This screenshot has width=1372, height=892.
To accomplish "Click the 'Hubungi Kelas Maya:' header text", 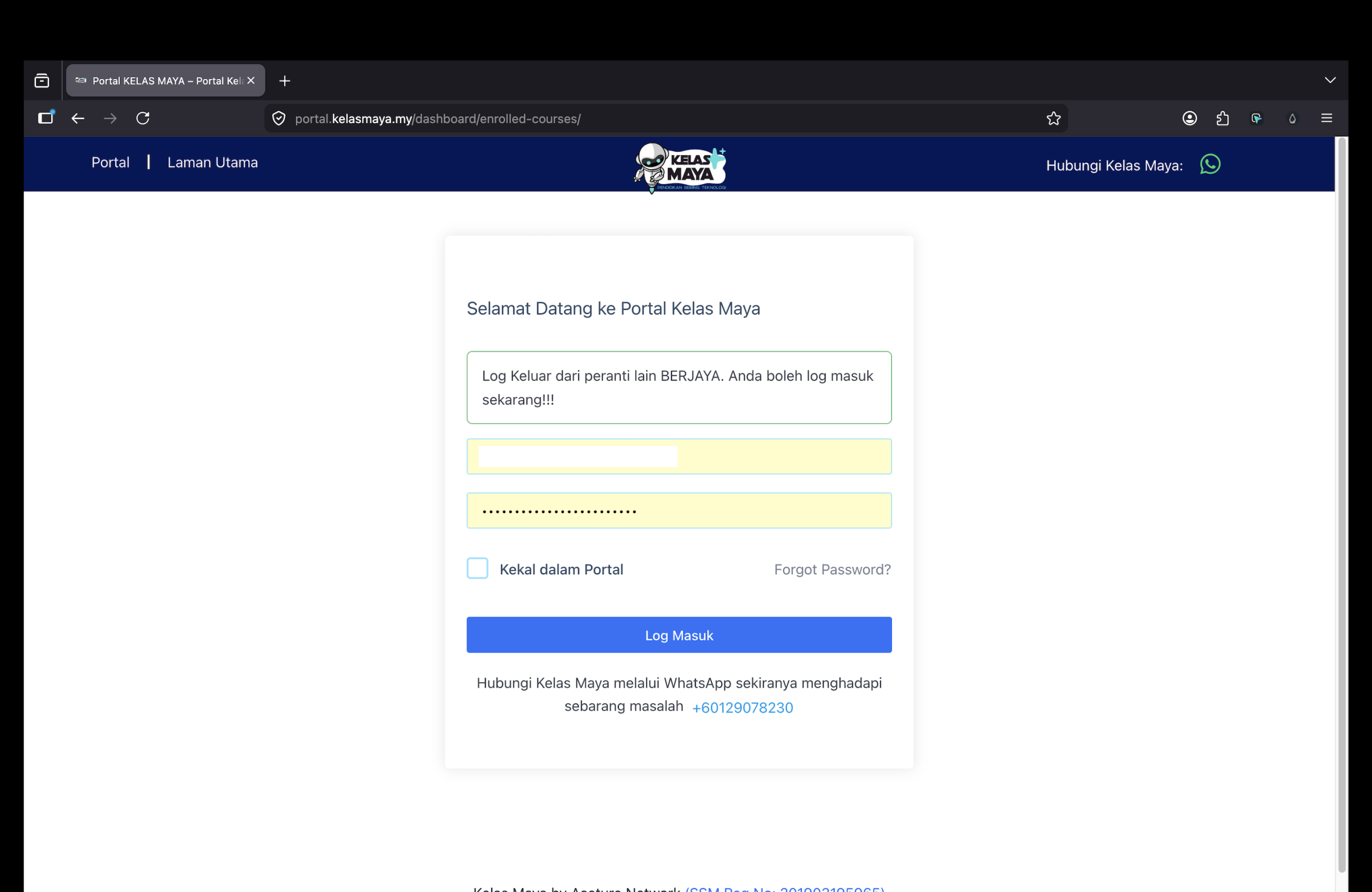I will click(x=1114, y=166).
